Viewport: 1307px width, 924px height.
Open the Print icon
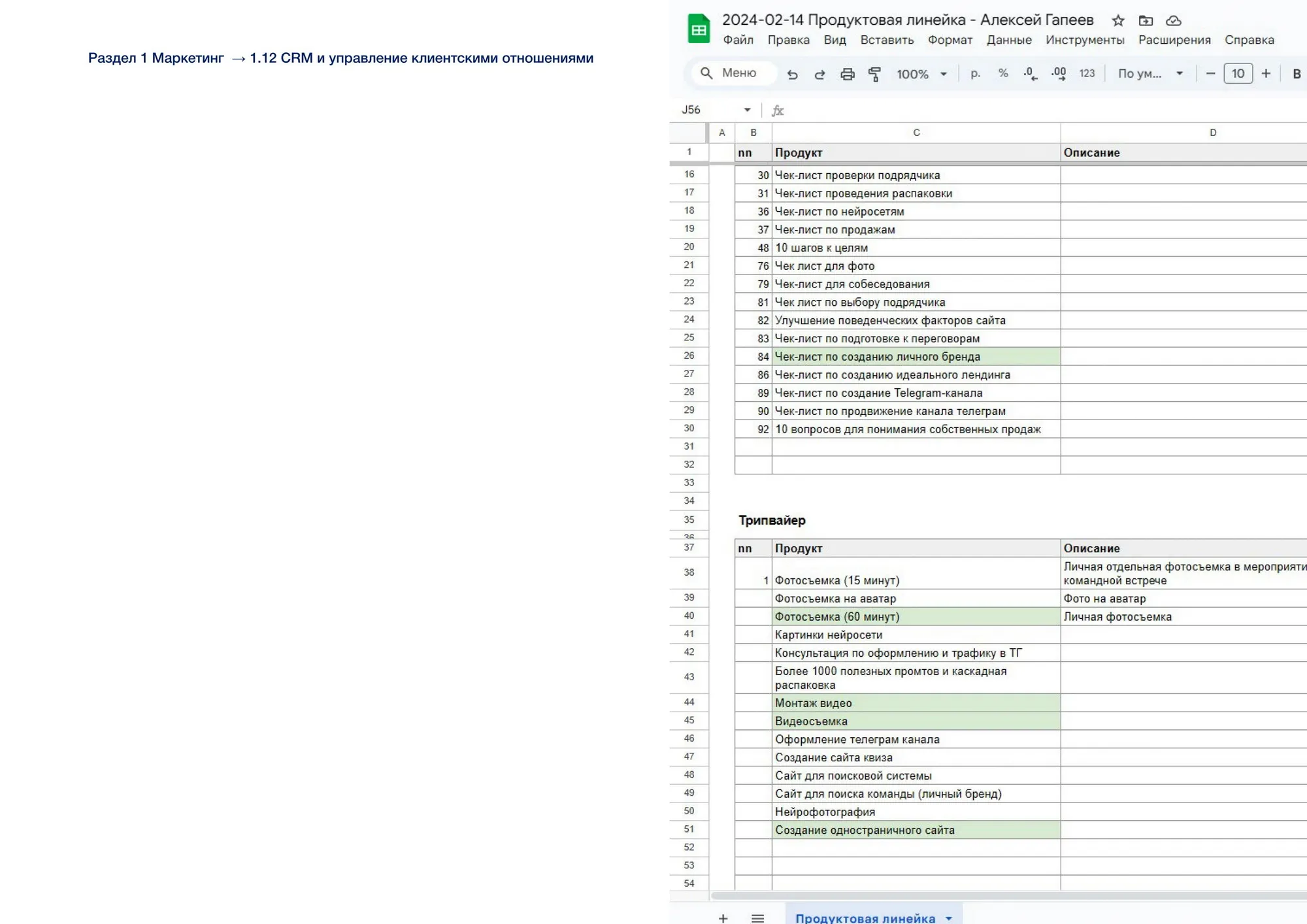[x=848, y=74]
